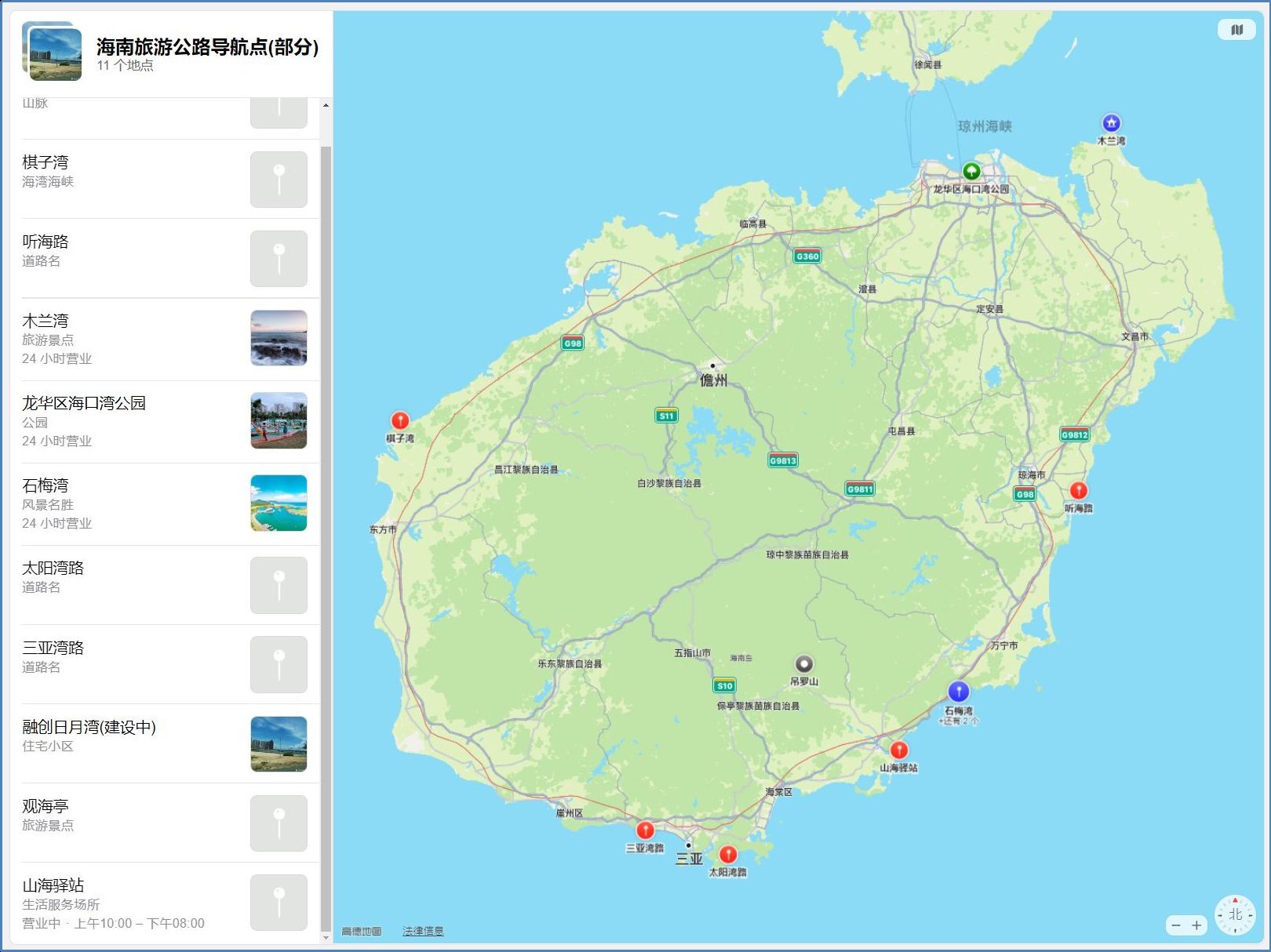Select the 木兰湾 list entry name
Screen dimensions: 1271x952
click(x=46, y=321)
